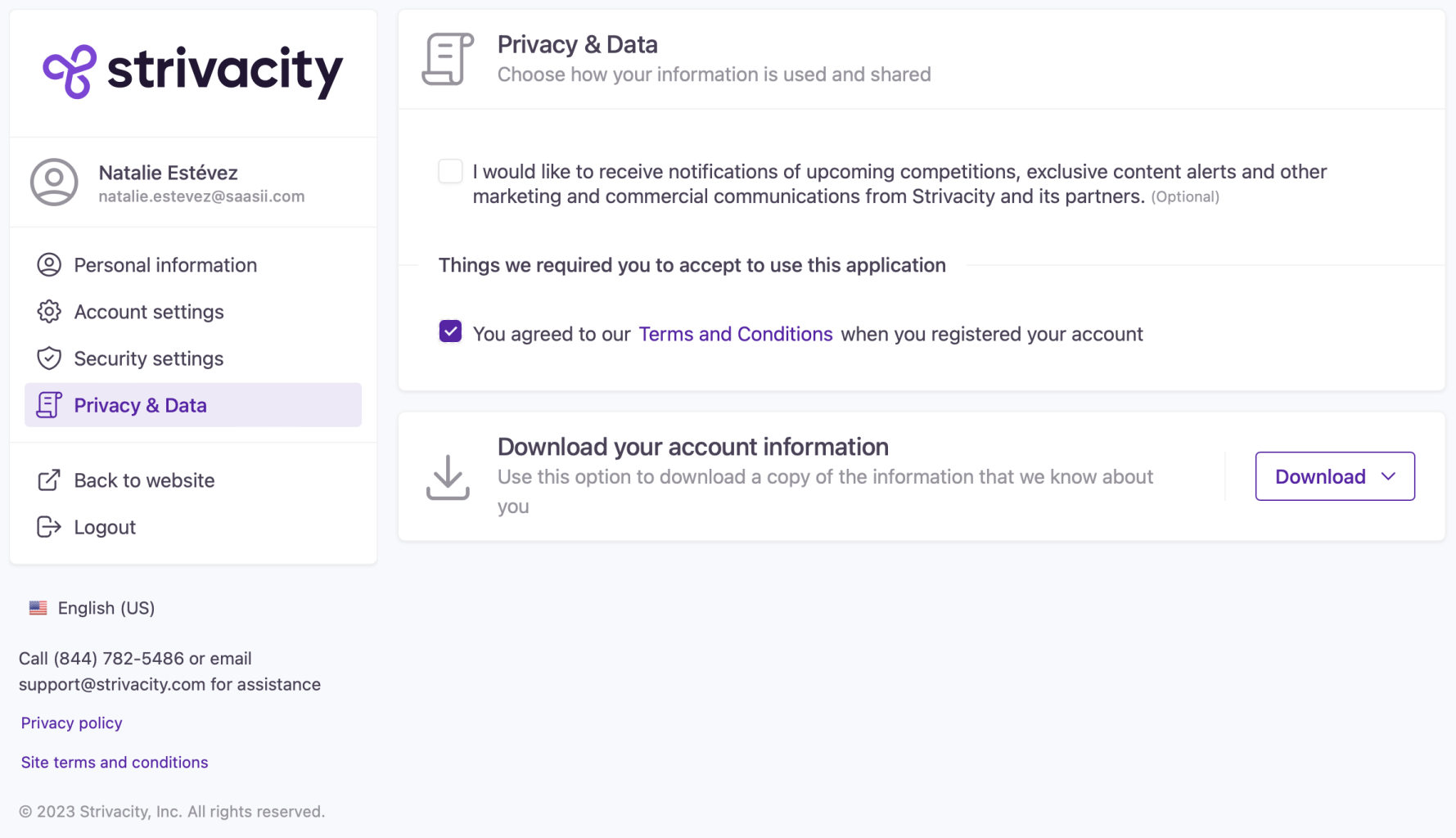Open the Privacy policy link
The image size is (1456, 838).
71,723
